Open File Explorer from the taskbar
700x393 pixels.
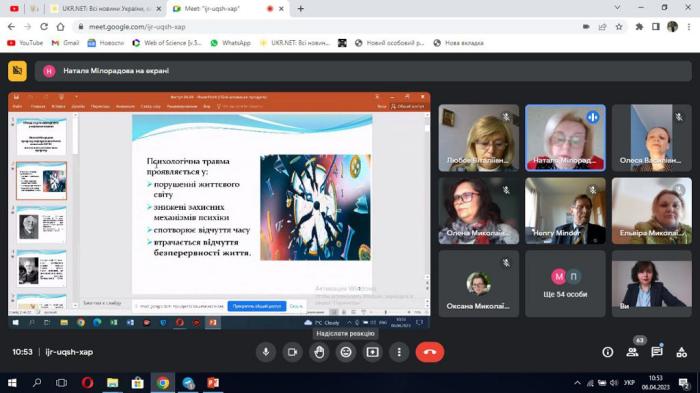(112, 383)
